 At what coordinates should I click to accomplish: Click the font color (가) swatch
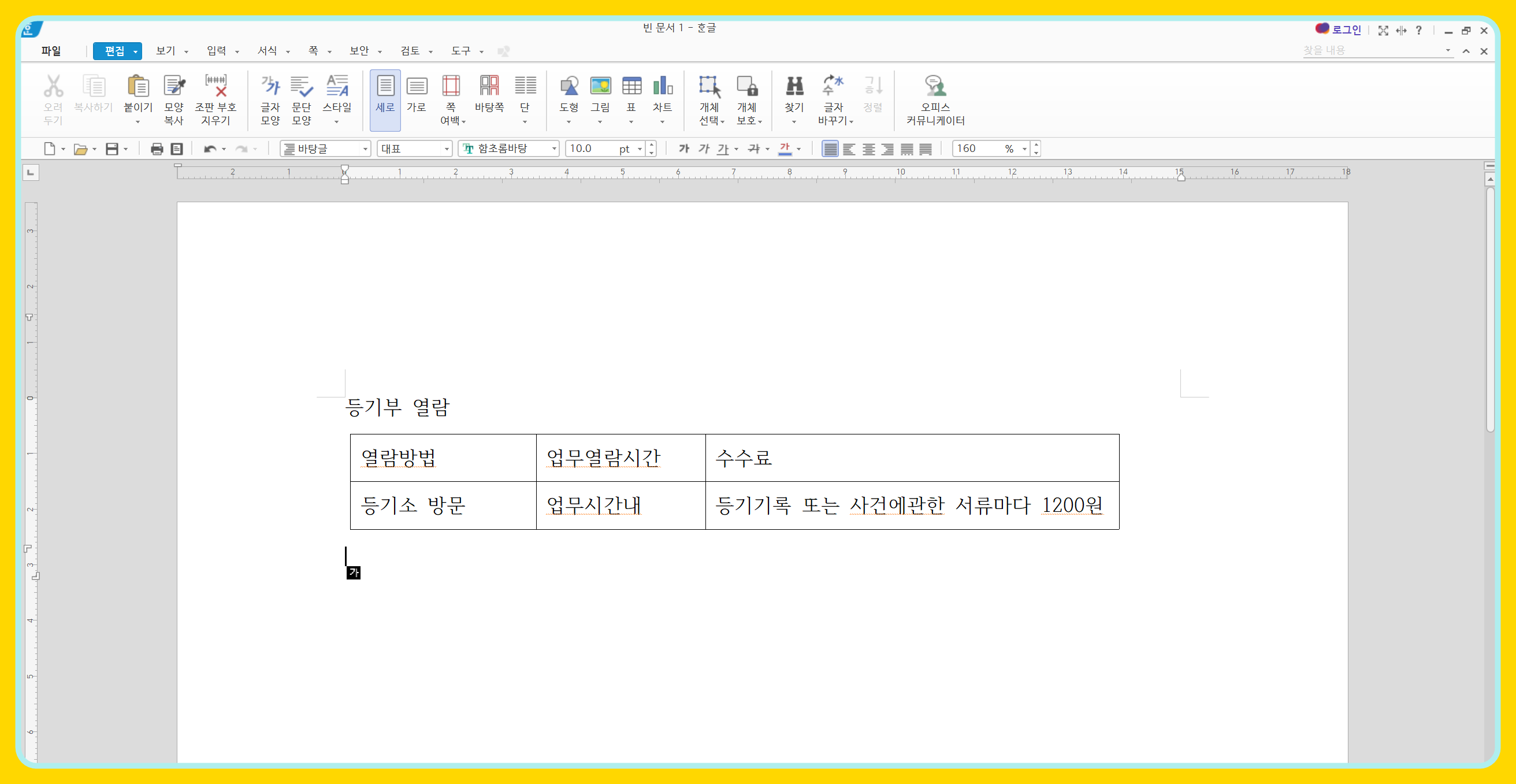pos(785,149)
